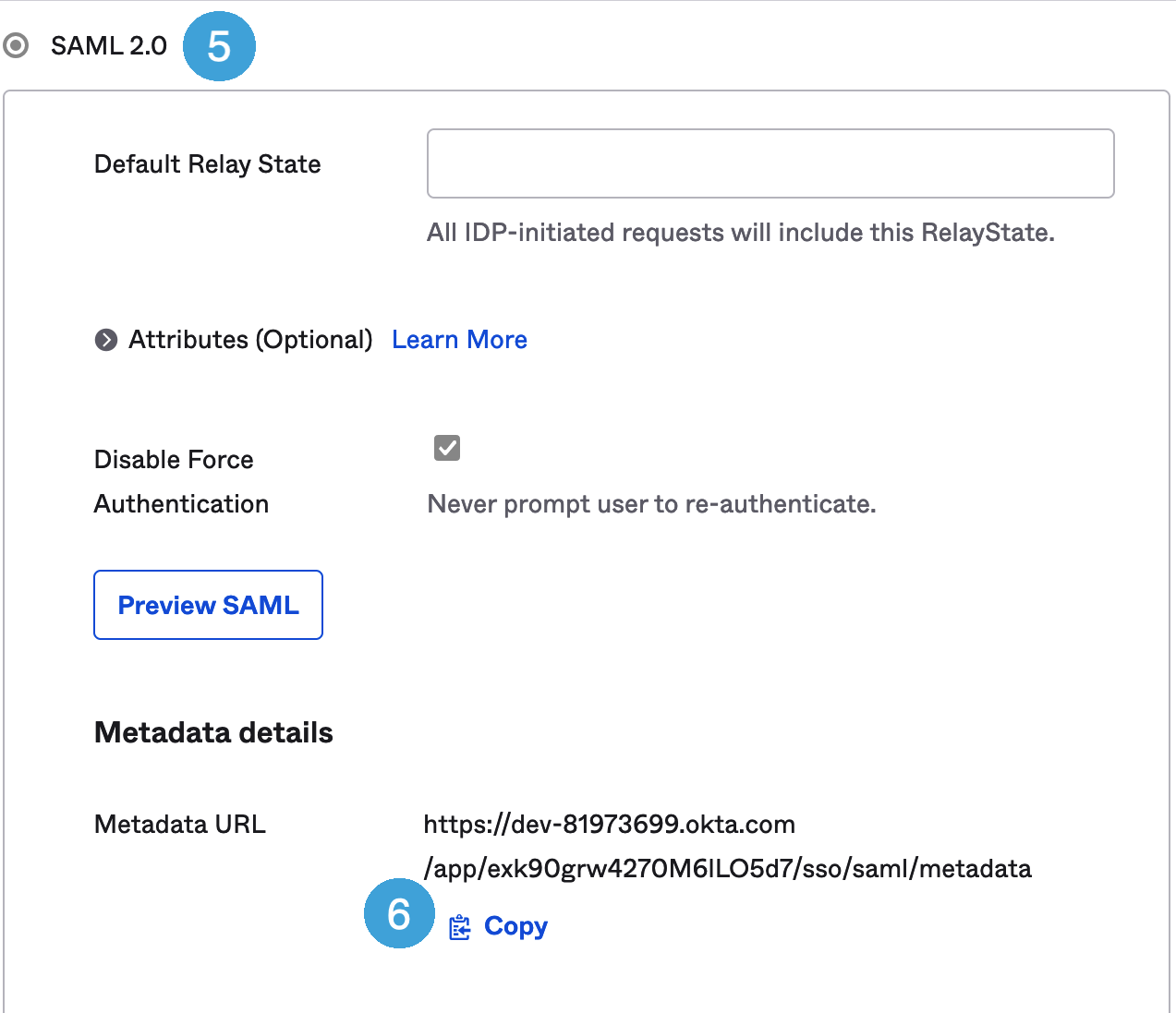Click the Attributes (Optional) label text

coord(250,340)
